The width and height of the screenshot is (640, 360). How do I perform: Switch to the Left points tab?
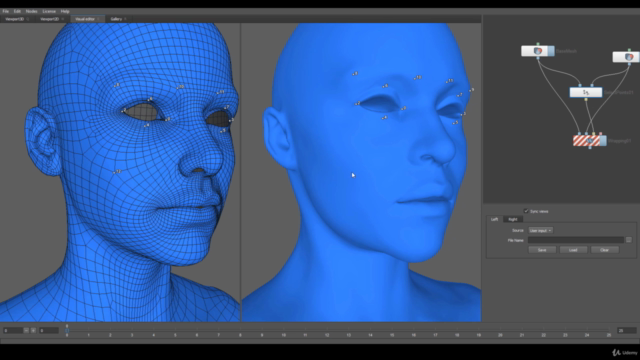pyautogui.click(x=494, y=220)
